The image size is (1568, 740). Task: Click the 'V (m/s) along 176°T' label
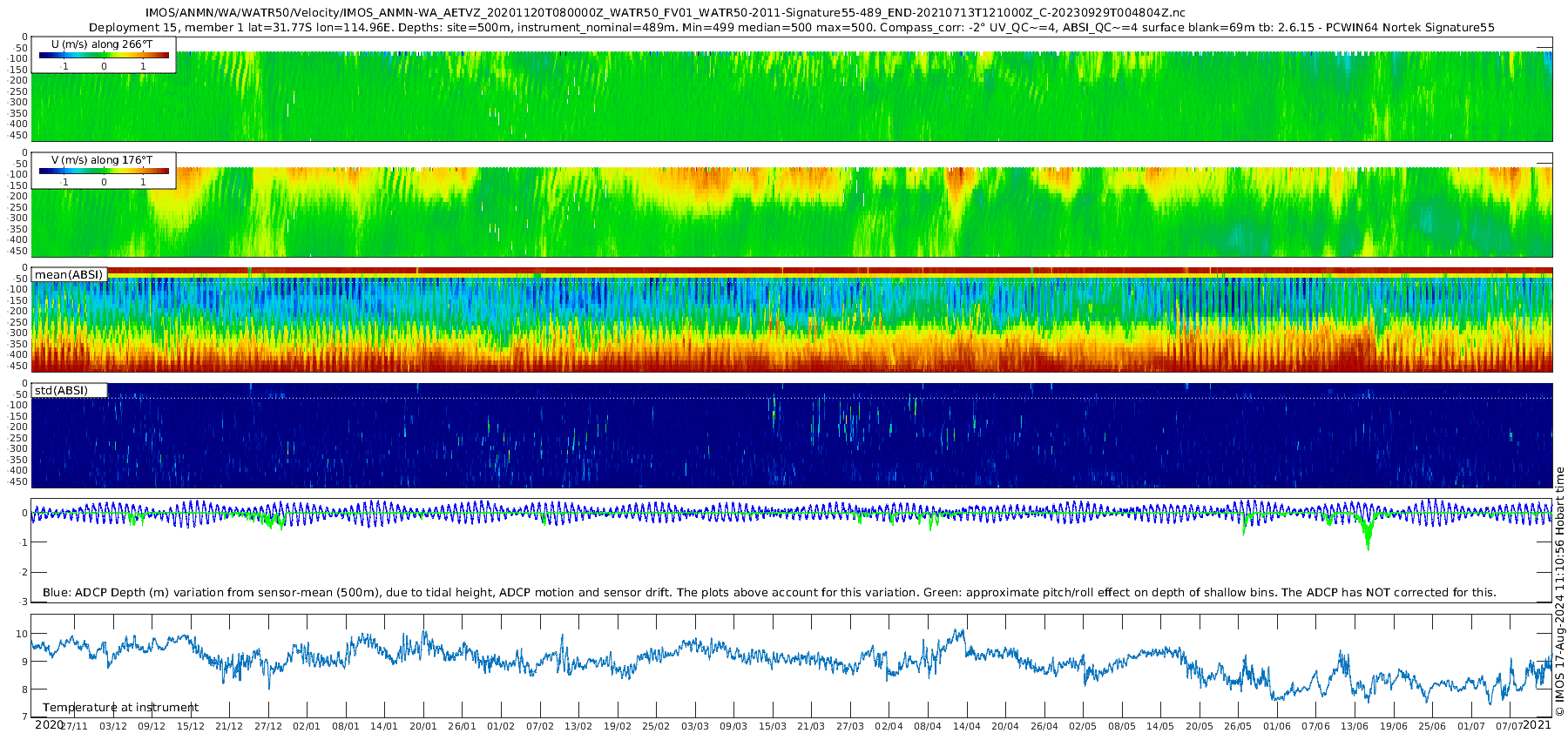102,159
